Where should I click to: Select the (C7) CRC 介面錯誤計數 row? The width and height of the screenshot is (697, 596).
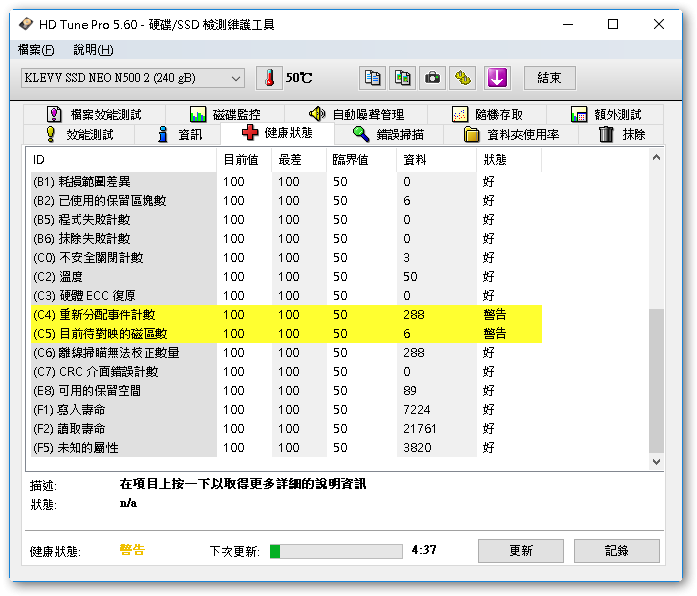(286, 372)
